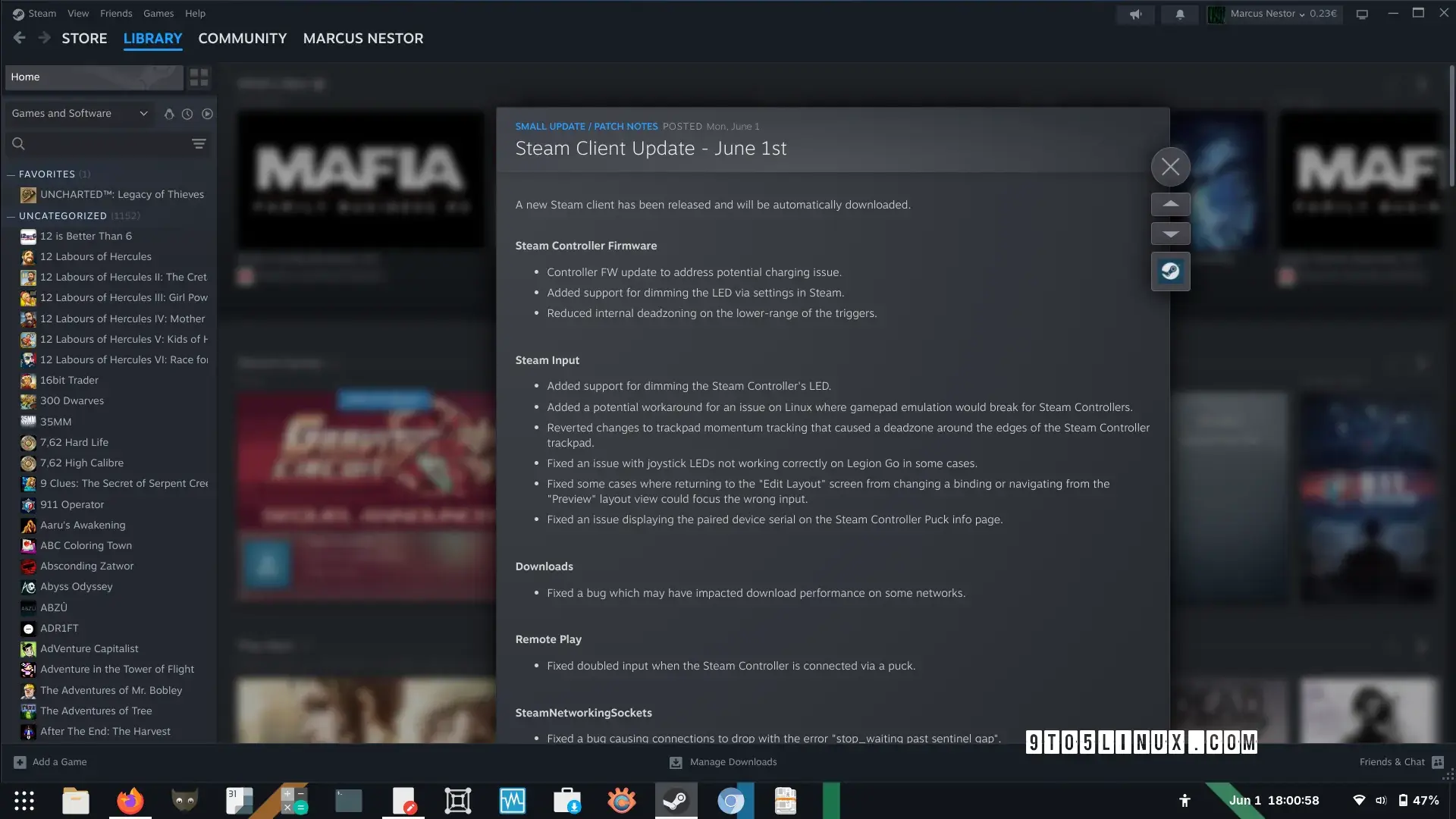Go back with the navigation arrow
Image resolution: width=1456 pixels, height=819 pixels.
pos(20,38)
